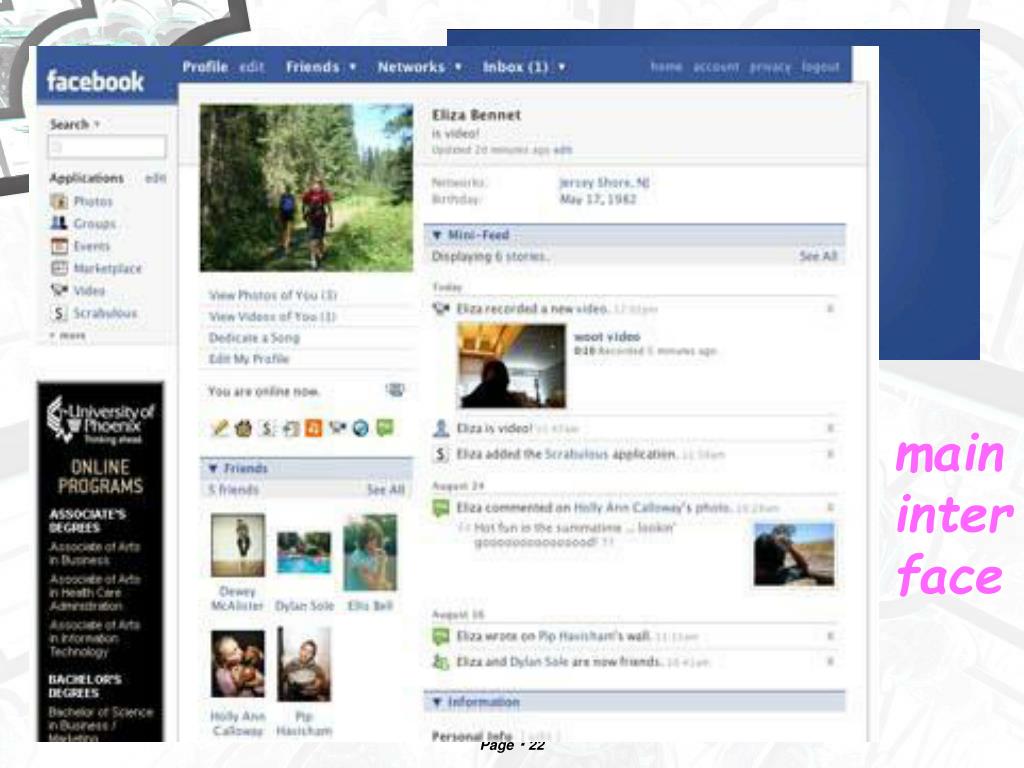Click friends icon beside Dylan Sole friendship story
Screen dimensions: 1024x768
click(x=441, y=662)
